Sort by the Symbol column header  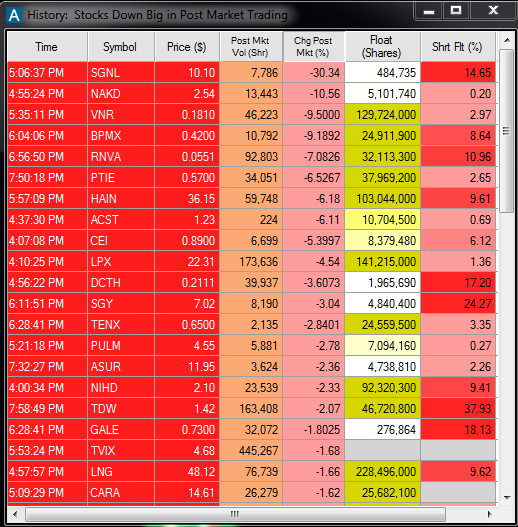coord(121,47)
